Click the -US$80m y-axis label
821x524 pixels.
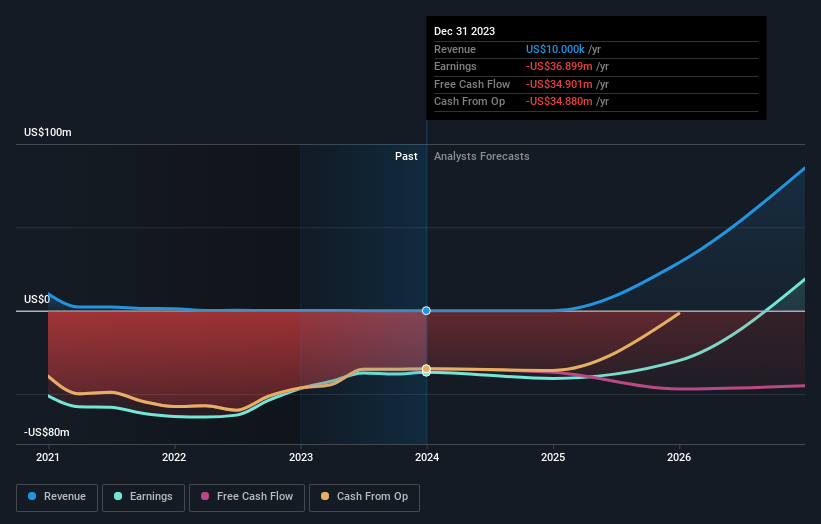pos(47,432)
